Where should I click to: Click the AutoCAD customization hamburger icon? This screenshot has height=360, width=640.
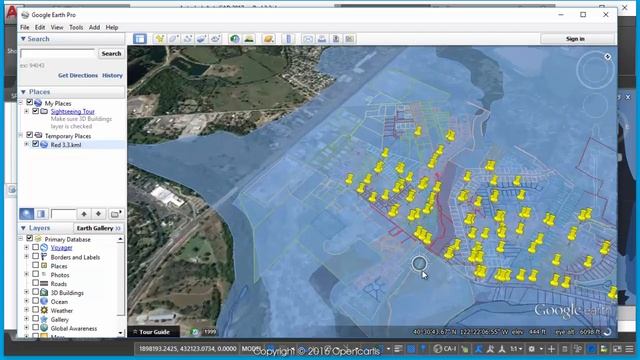coord(629,349)
